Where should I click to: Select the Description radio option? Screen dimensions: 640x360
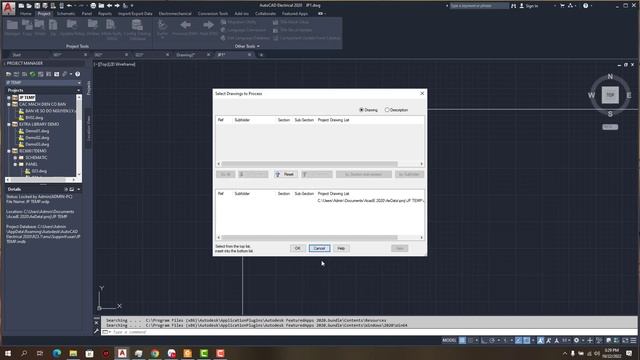pos(396,110)
